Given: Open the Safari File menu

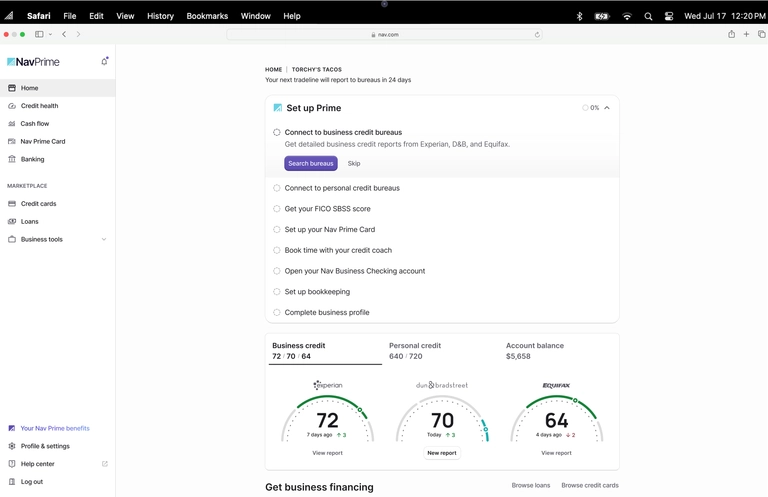Looking at the screenshot, I should (70, 16).
